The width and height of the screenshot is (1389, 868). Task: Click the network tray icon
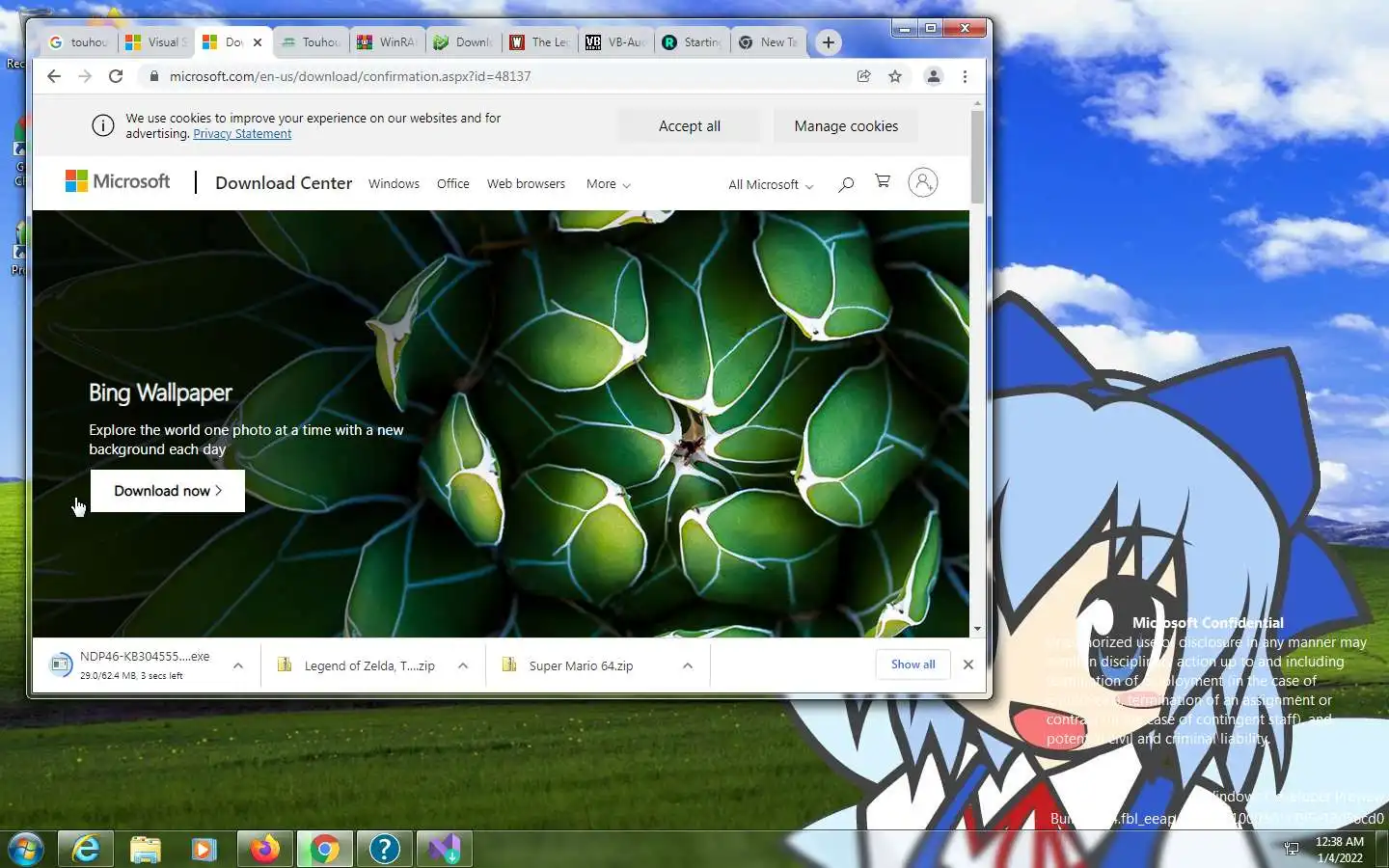[x=1292, y=849]
